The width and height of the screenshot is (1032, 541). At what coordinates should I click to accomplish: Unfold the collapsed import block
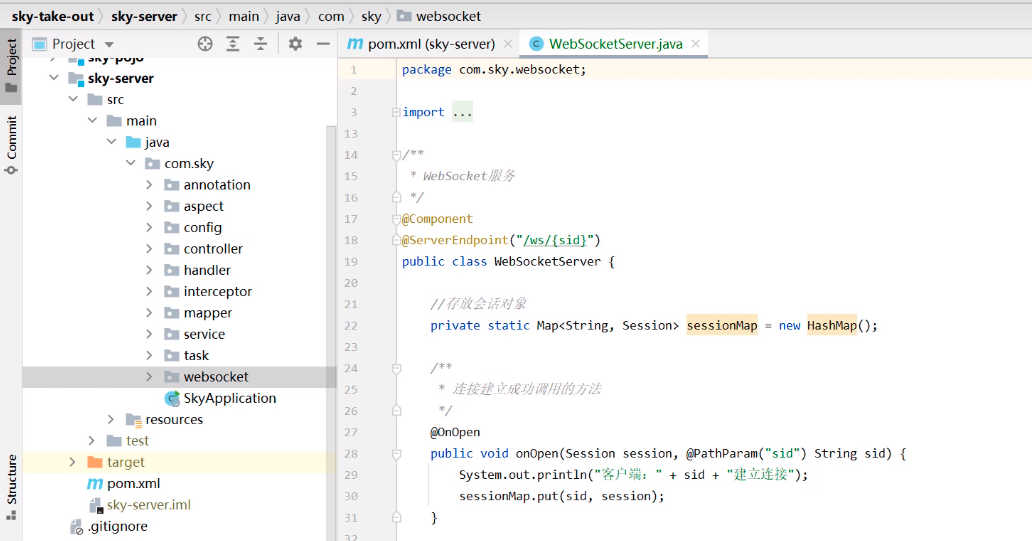tap(397, 112)
